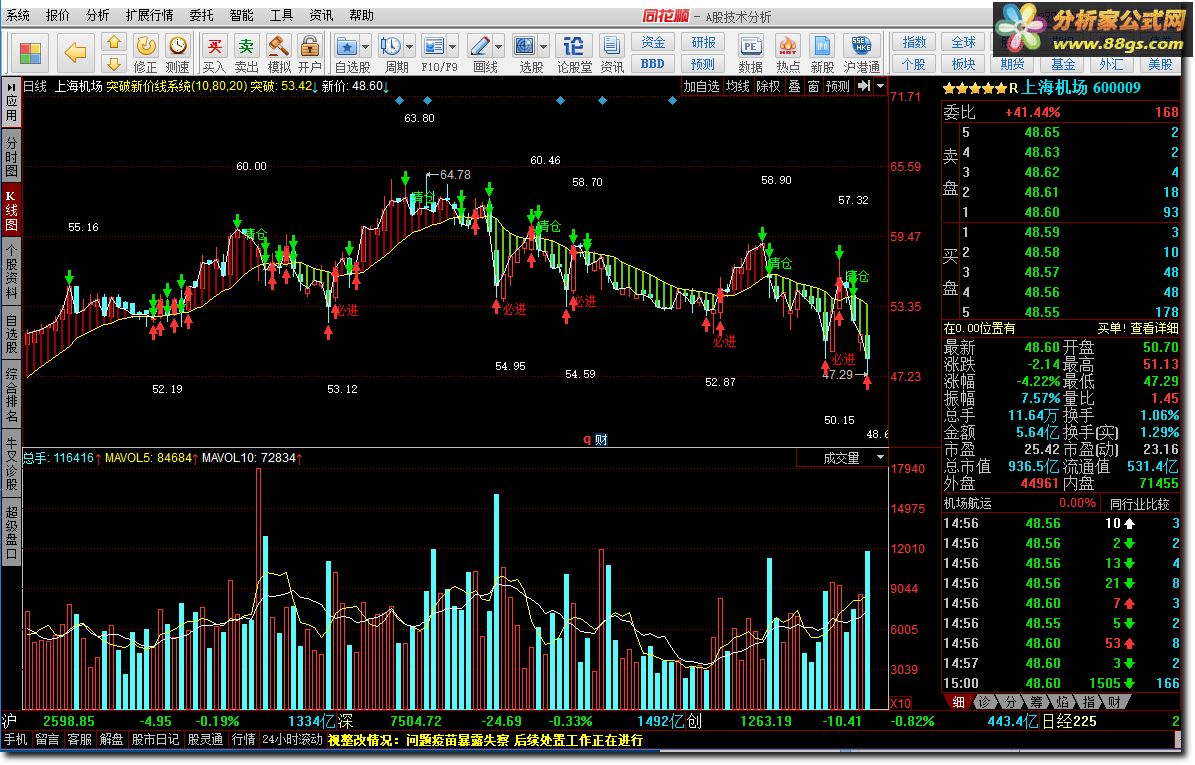Viewport: 1195px width, 765px height.
Task: Open the 模拟 gavel simulation icon
Action: pyautogui.click(x=278, y=46)
